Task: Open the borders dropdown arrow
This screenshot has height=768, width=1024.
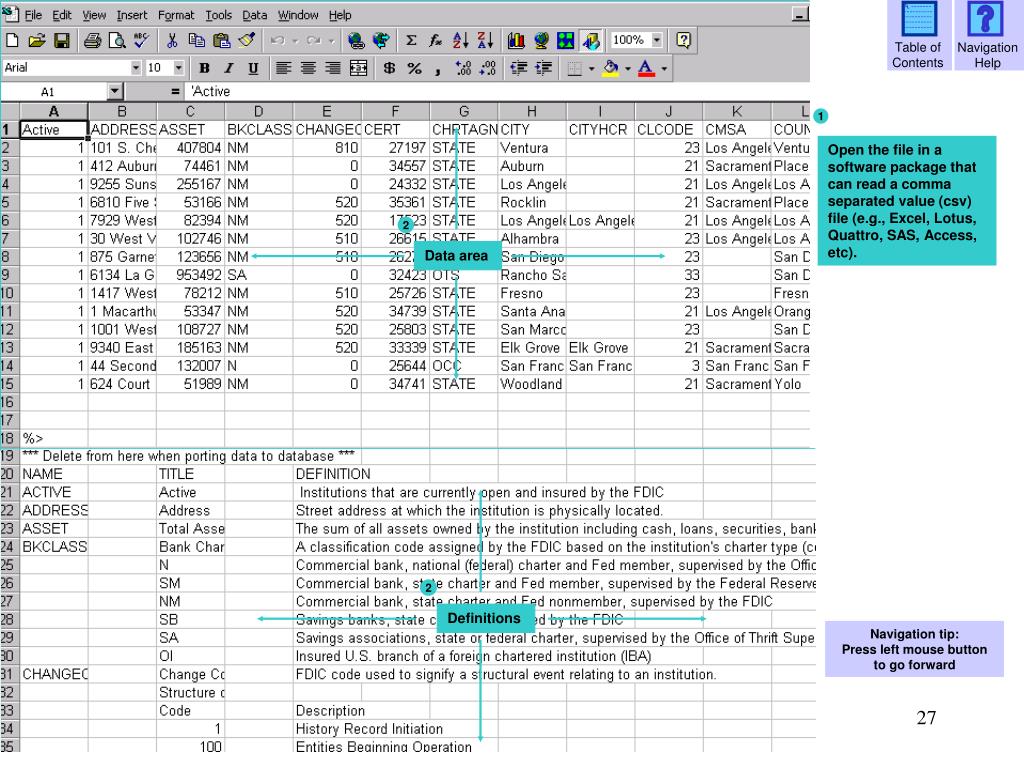Action: tap(592, 68)
